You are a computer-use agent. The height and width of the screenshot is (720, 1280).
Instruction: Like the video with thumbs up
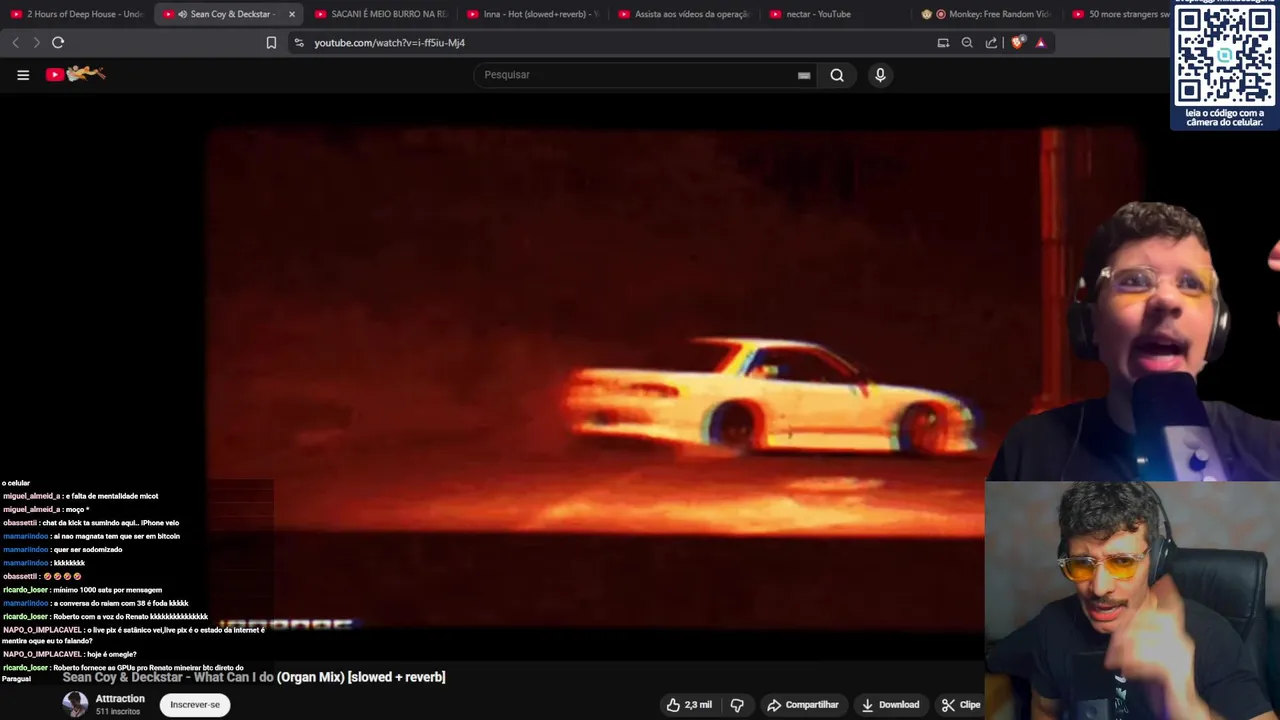pos(690,705)
